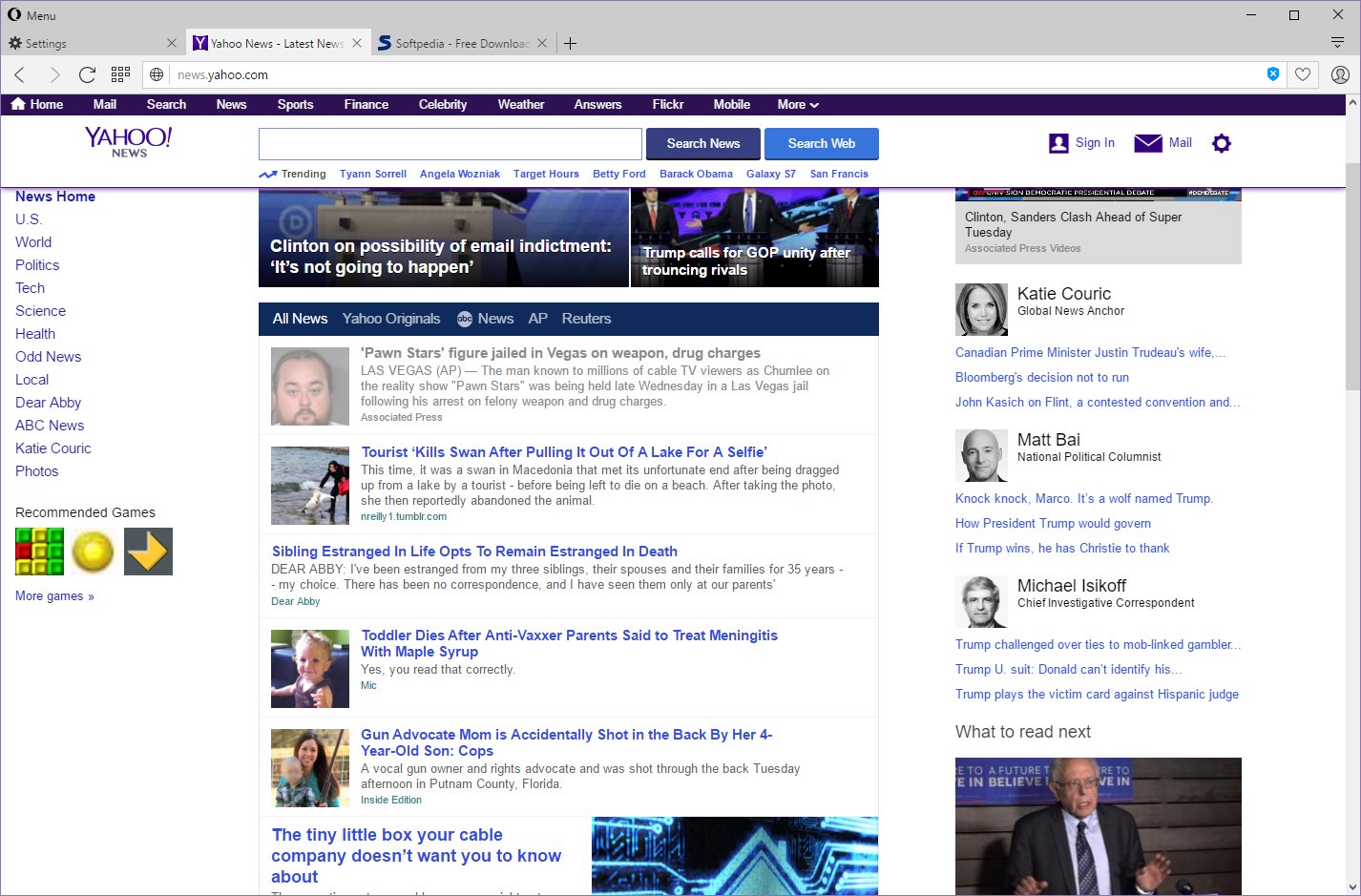Click the Sign In person icon

coord(1058,143)
